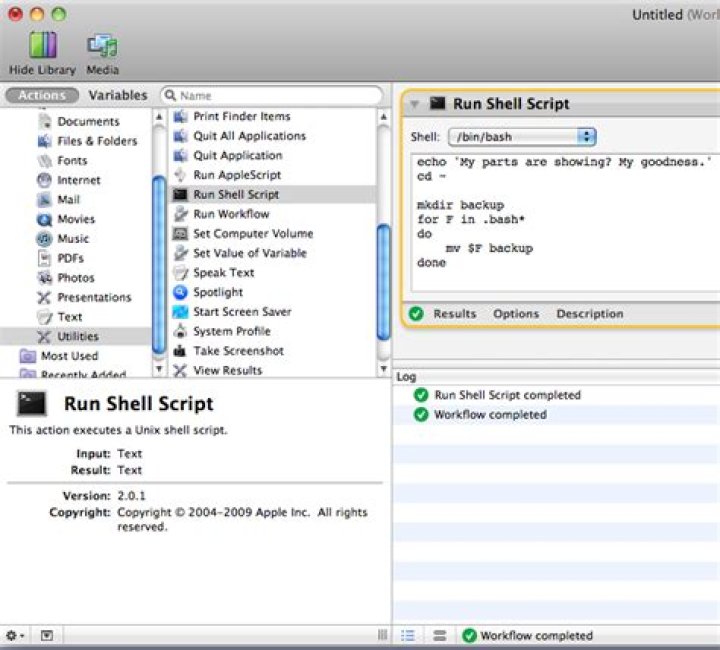Click the split view resize handle in bottom bar
Screen dimensions: 720x650
point(382,635)
